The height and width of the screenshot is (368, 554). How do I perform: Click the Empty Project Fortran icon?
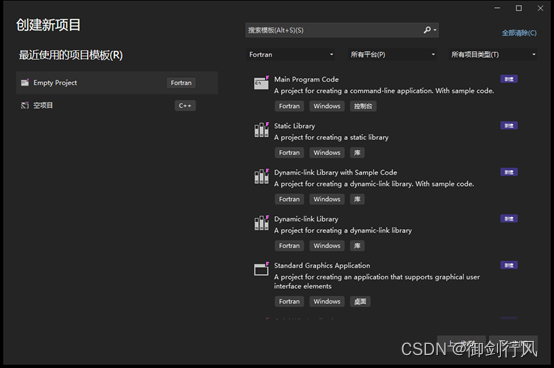25,83
